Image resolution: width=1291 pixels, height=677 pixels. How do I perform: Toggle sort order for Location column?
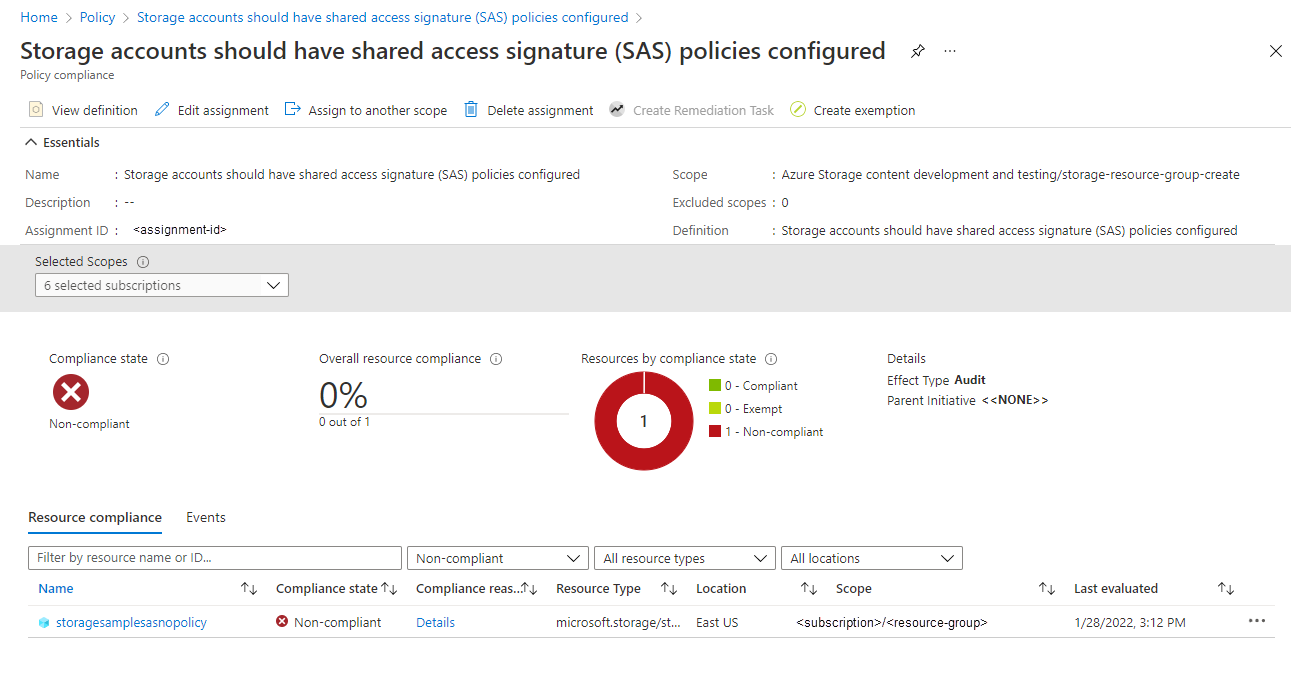pyautogui.click(x=809, y=589)
